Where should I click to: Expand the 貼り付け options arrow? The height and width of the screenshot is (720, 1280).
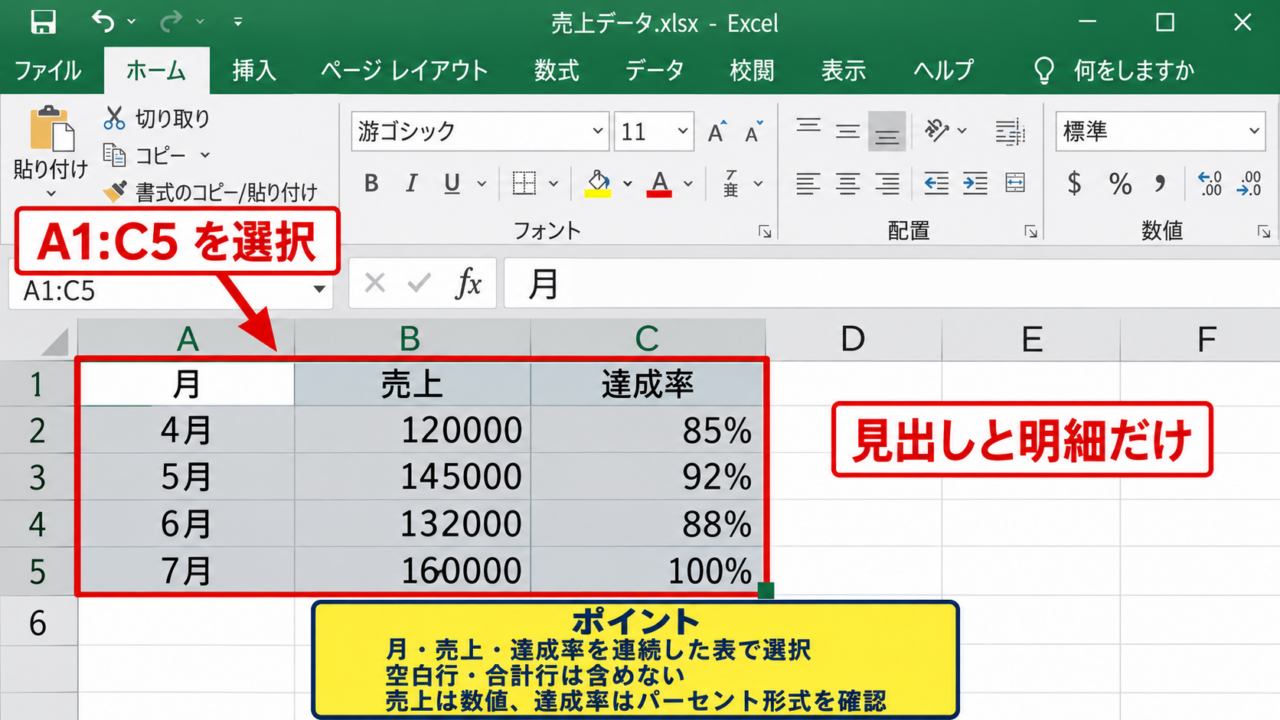coord(51,193)
